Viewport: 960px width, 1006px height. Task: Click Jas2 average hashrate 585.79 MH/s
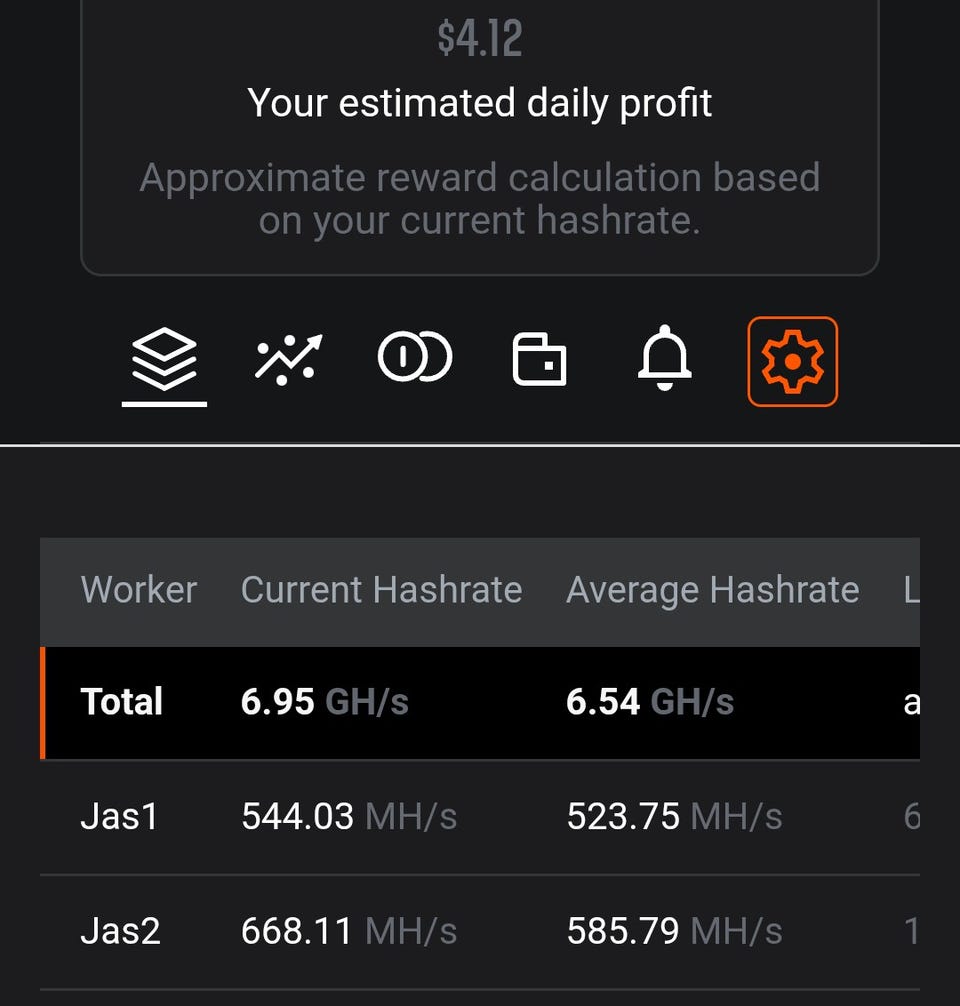pos(674,932)
